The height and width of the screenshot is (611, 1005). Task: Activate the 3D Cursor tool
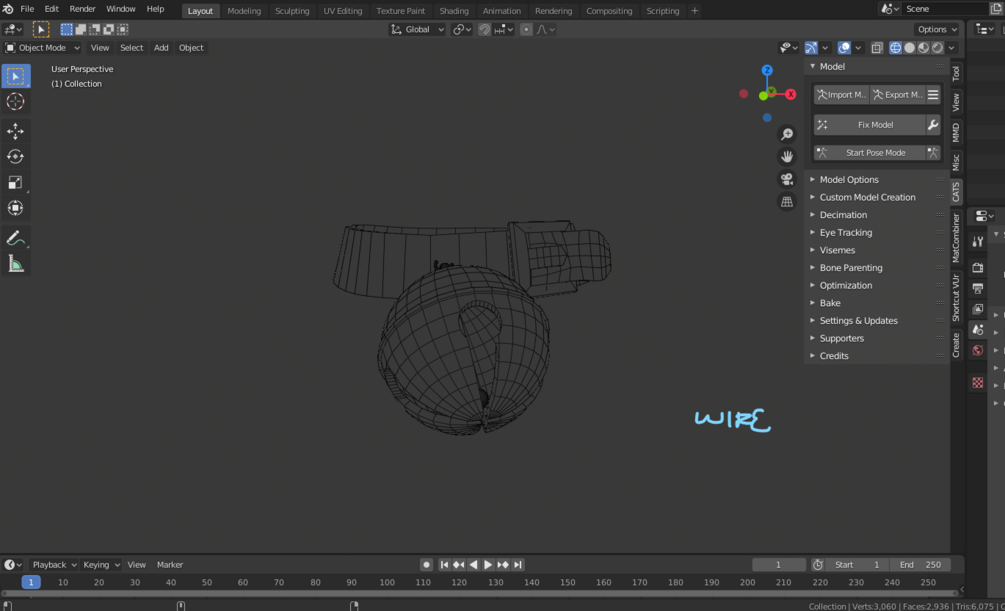[x=15, y=101]
